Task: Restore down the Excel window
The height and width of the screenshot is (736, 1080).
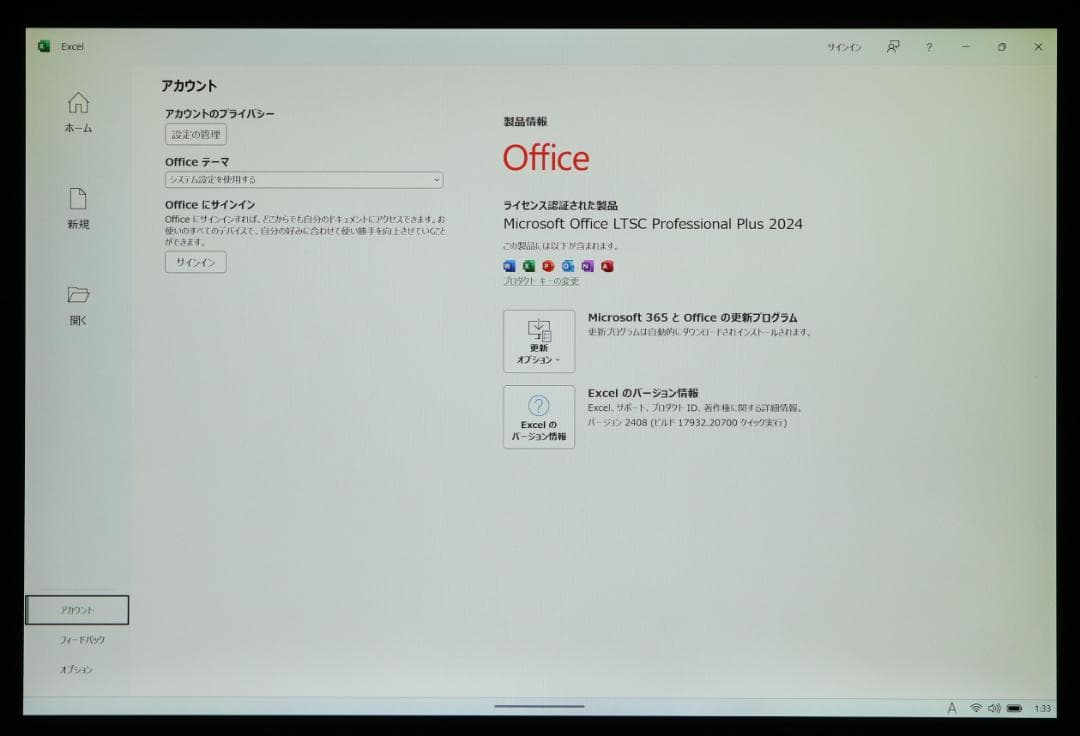Action: tap(1001, 47)
